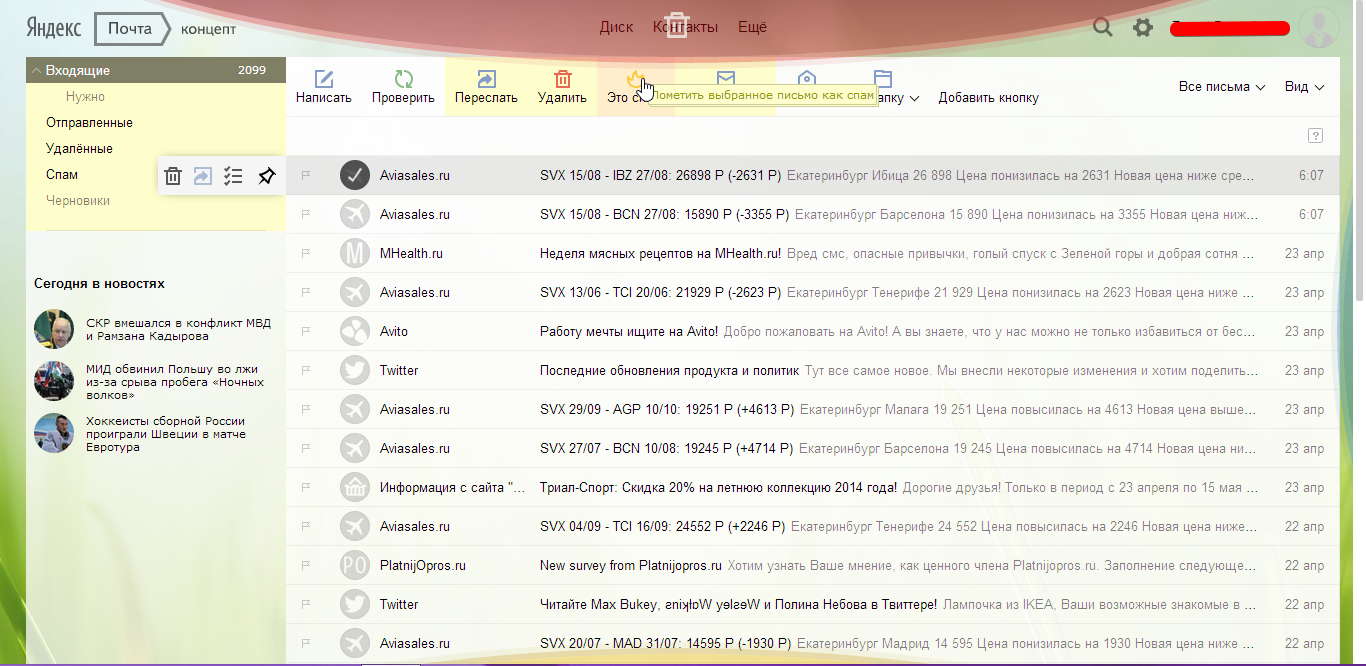The image size is (1366, 666).
Task: Select the SVX 15/08 BCN email via its avatar
Action: coord(355,214)
